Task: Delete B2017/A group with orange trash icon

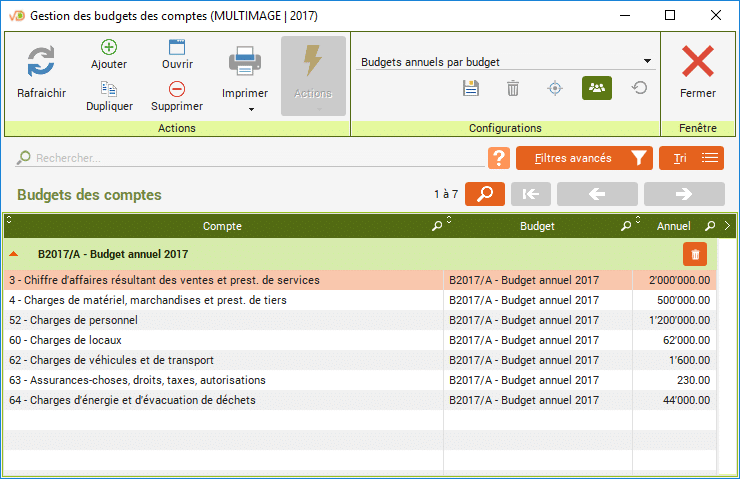Action: point(696,254)
